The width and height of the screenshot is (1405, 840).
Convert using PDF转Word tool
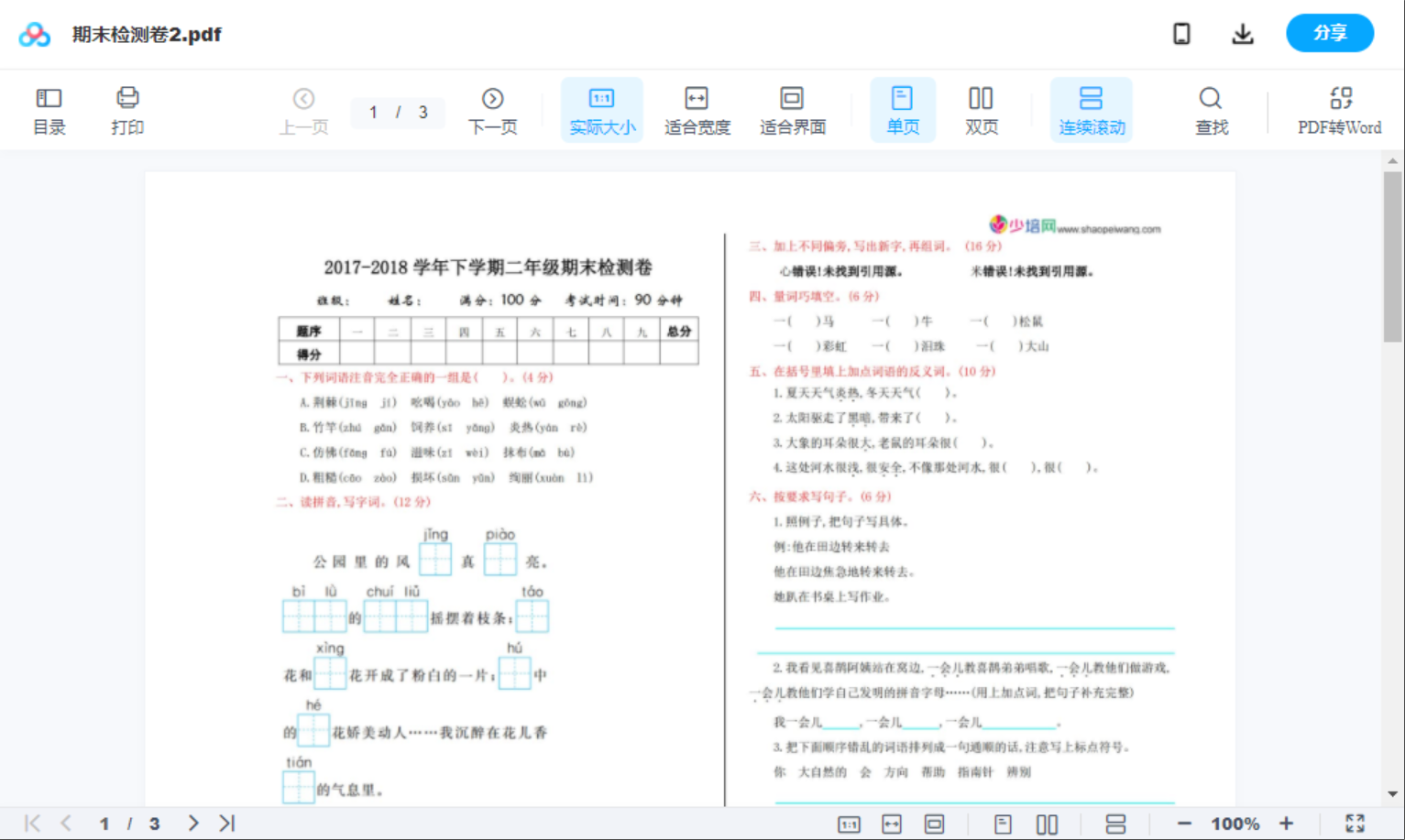(1339, 111)
